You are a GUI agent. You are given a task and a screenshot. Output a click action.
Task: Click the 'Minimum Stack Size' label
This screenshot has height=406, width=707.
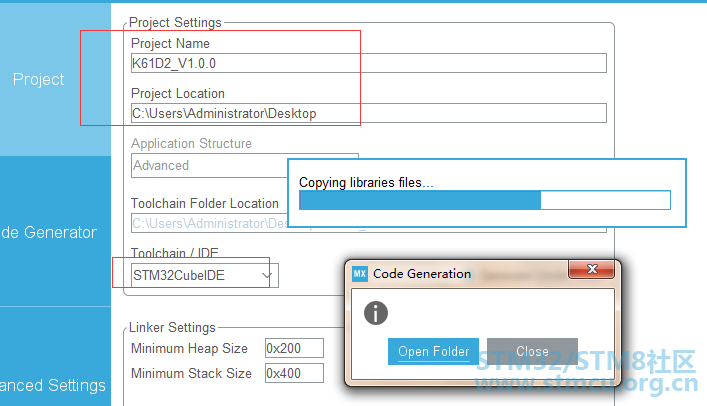coord(191,374)
